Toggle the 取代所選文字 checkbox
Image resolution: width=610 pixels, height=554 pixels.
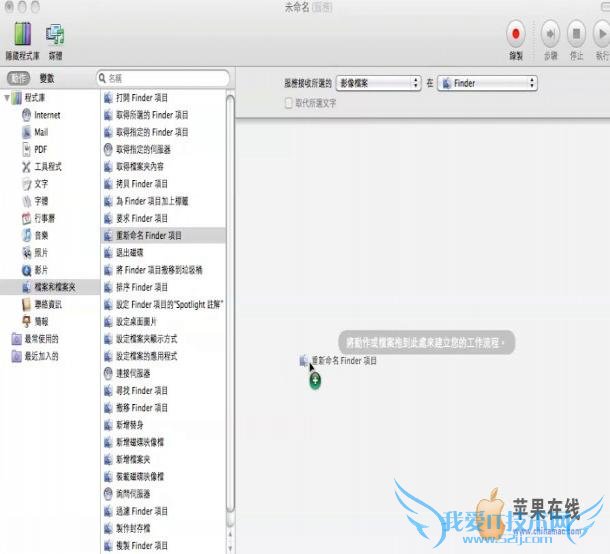point(288,103)
